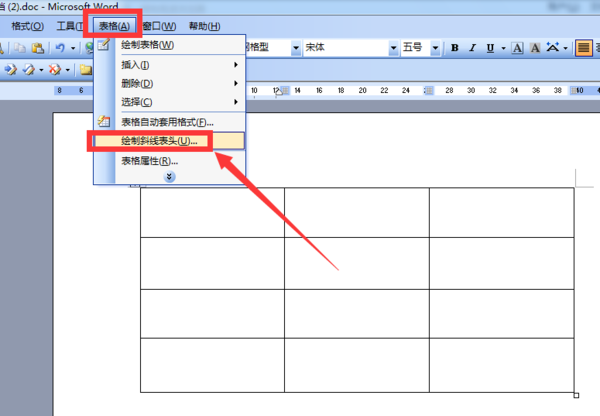Toggle the highlighted Justify alignment button
This screenshot has width=600, height=416.
[584, 48]
